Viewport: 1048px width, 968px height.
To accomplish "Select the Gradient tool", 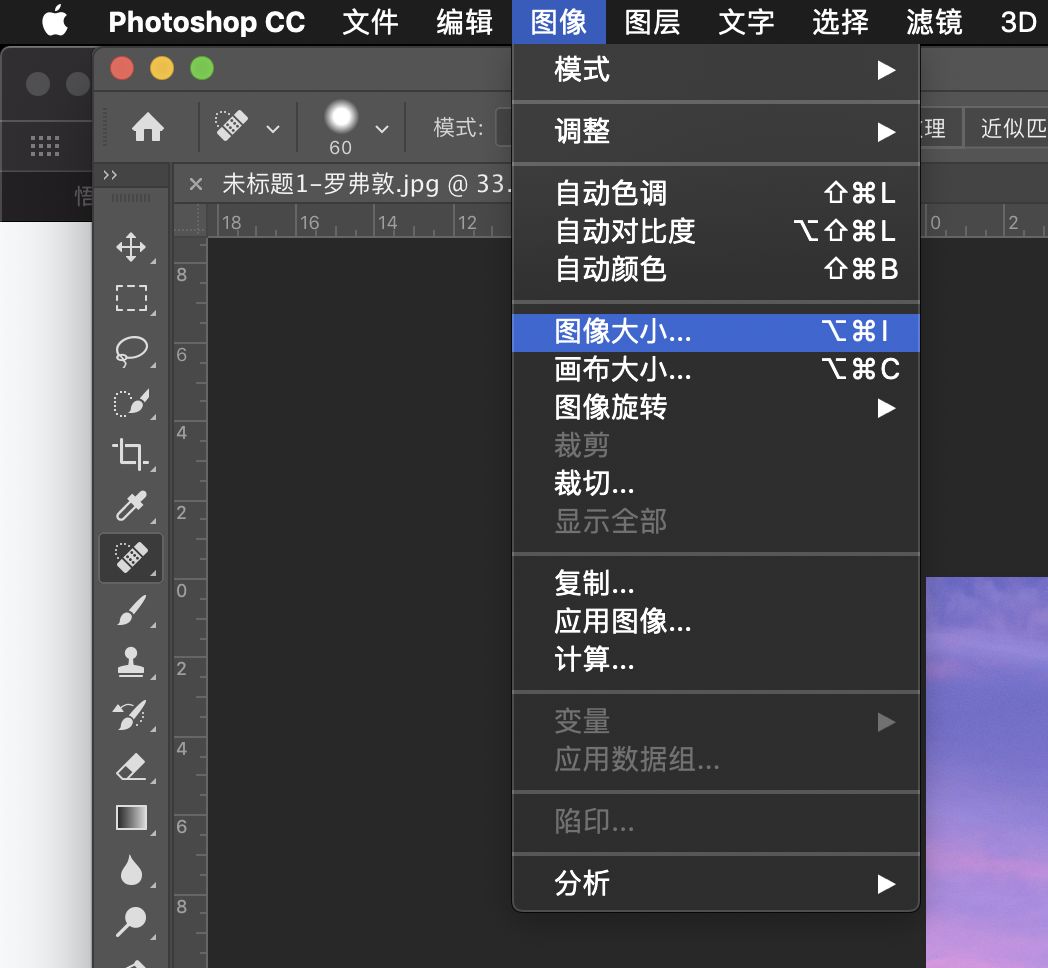I will (x=131, y=818).
